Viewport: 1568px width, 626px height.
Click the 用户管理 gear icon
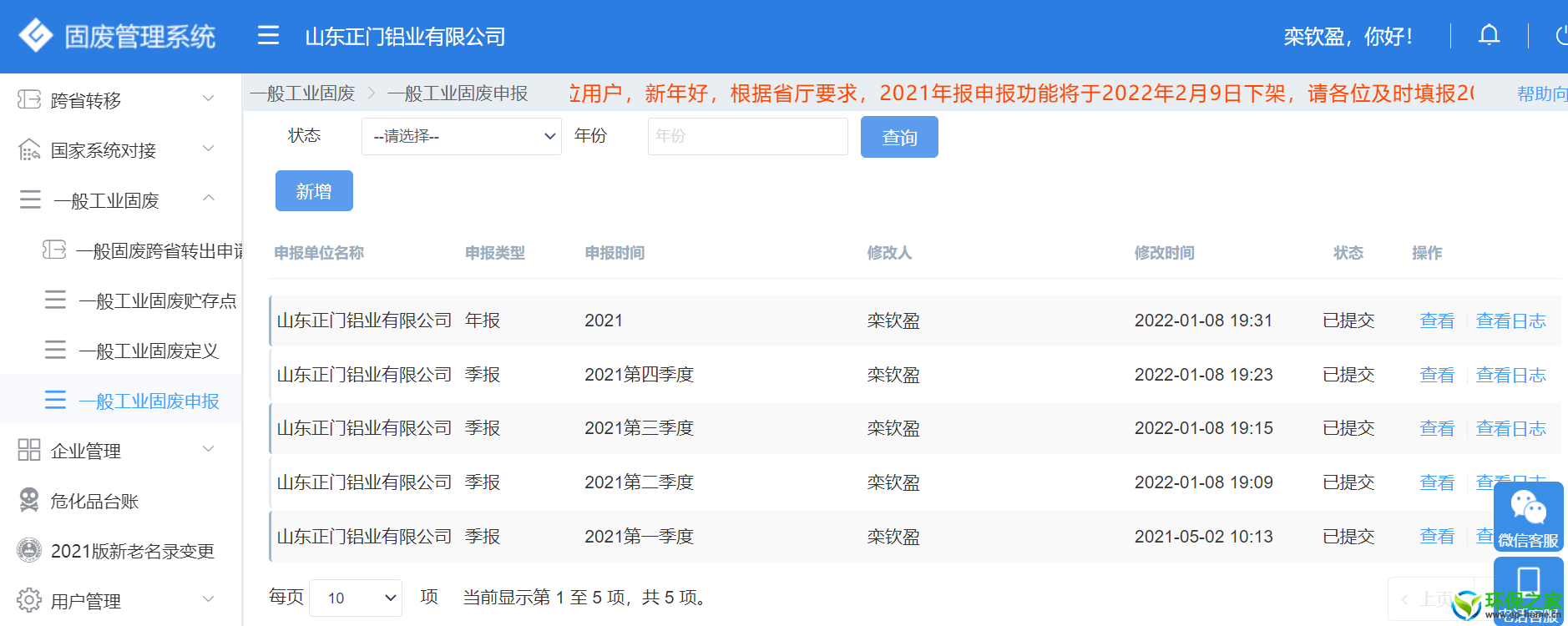coord(29,599)
